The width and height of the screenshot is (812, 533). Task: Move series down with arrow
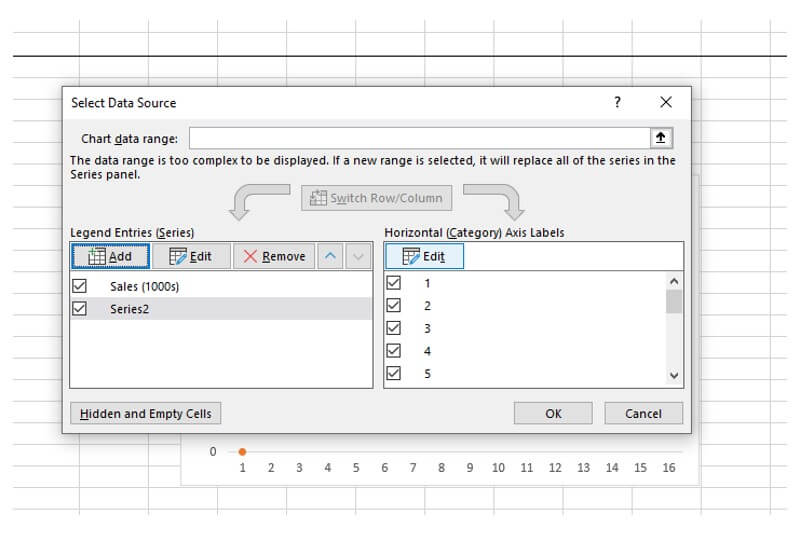tap(359, 256)
